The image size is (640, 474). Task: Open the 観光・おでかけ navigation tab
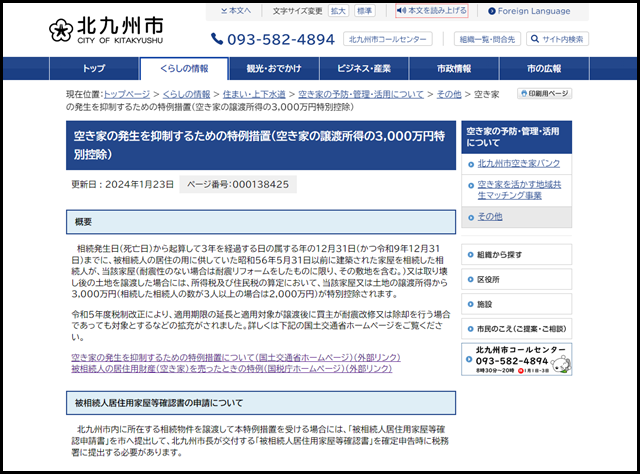pos(274,69)
